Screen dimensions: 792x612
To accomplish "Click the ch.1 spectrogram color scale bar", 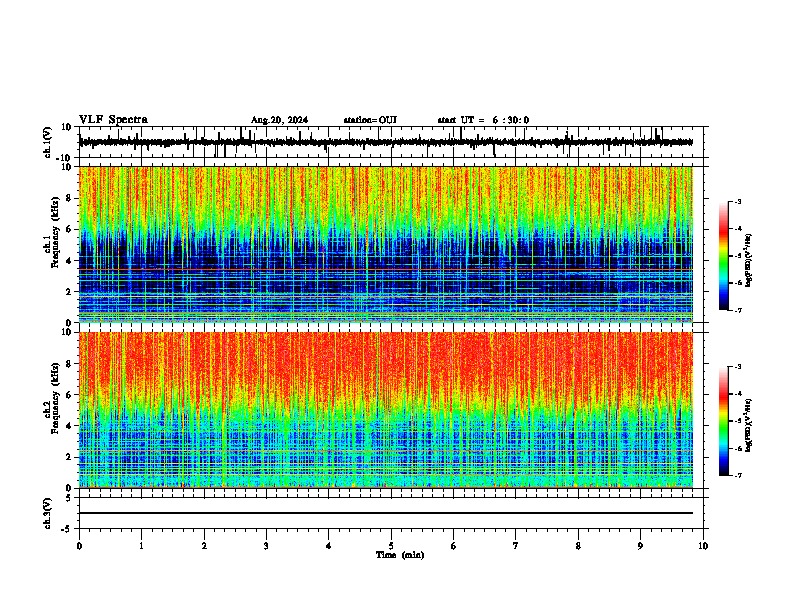I will coord(724,256).
